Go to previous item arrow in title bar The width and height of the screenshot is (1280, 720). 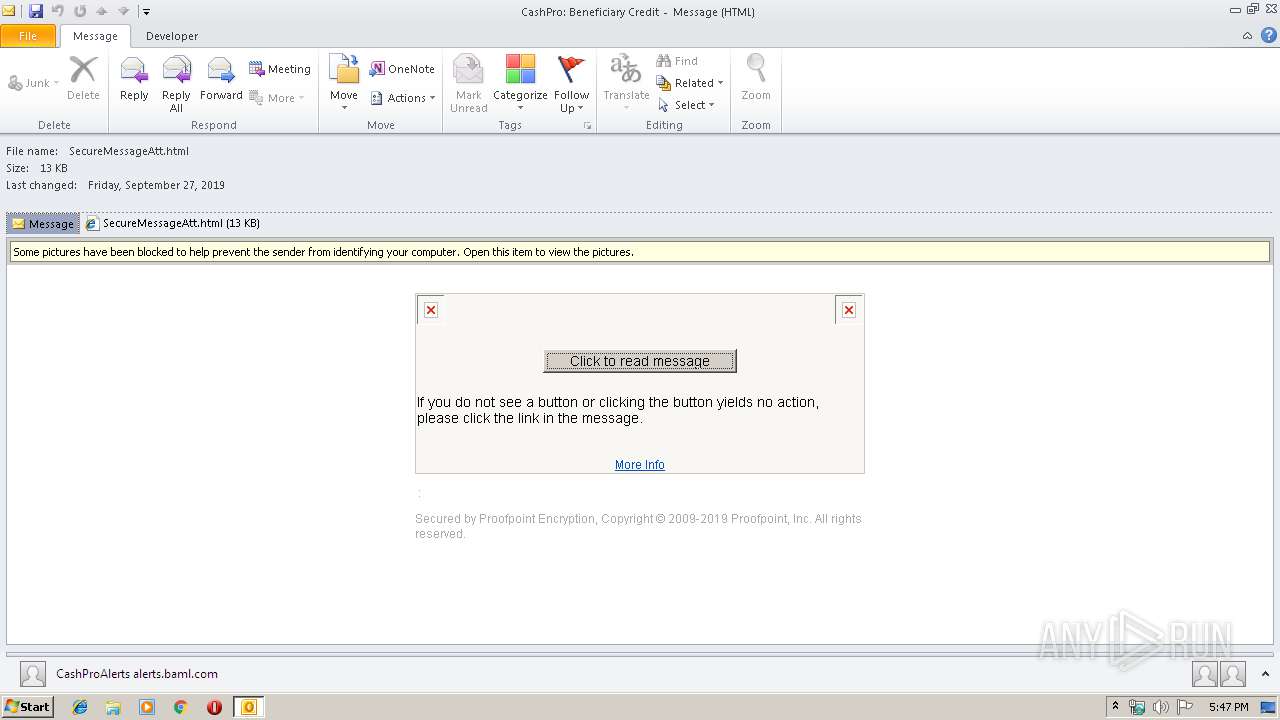pyautogui.click(x=102, y=11)
